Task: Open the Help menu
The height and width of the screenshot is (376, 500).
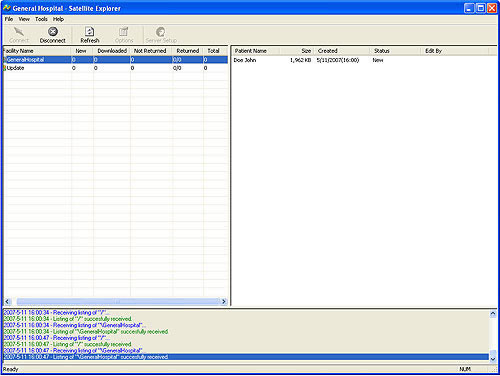Action: click(x=58, y=19)
